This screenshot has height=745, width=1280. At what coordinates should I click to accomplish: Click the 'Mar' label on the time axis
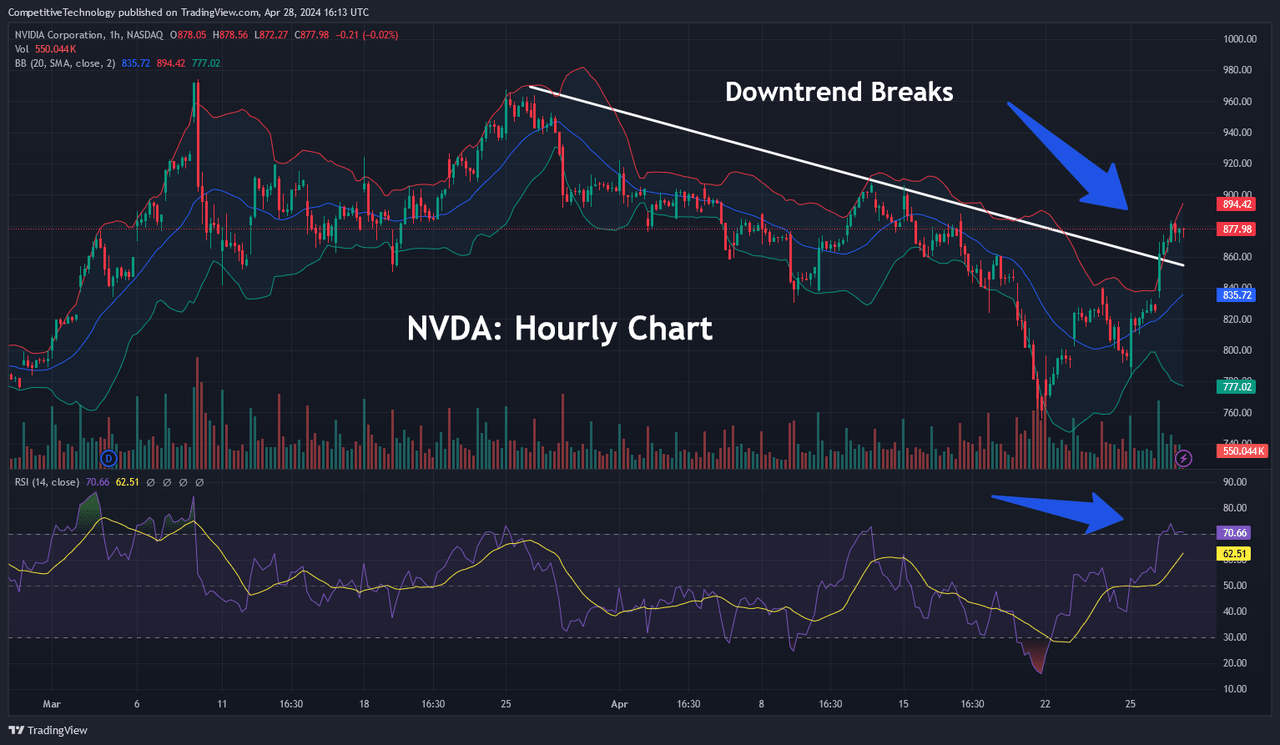coord(51,704)
